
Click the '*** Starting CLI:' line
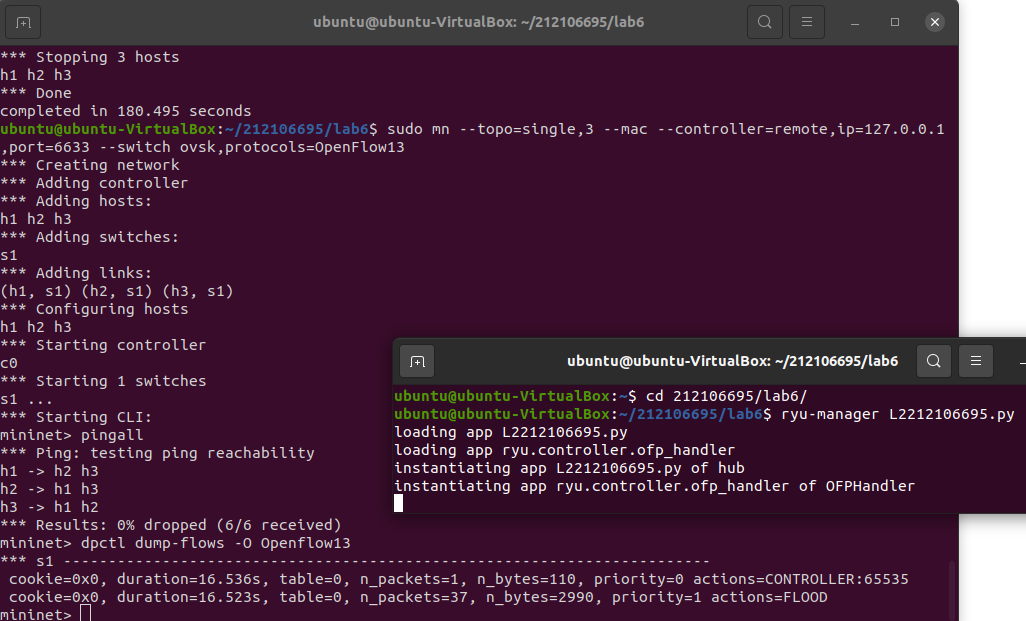click(76, 417)
